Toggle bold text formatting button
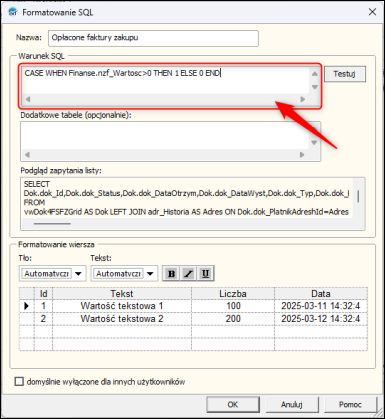The height and width of the screenshot is (419, 385). pyautogui.click(x=171, y=274)
